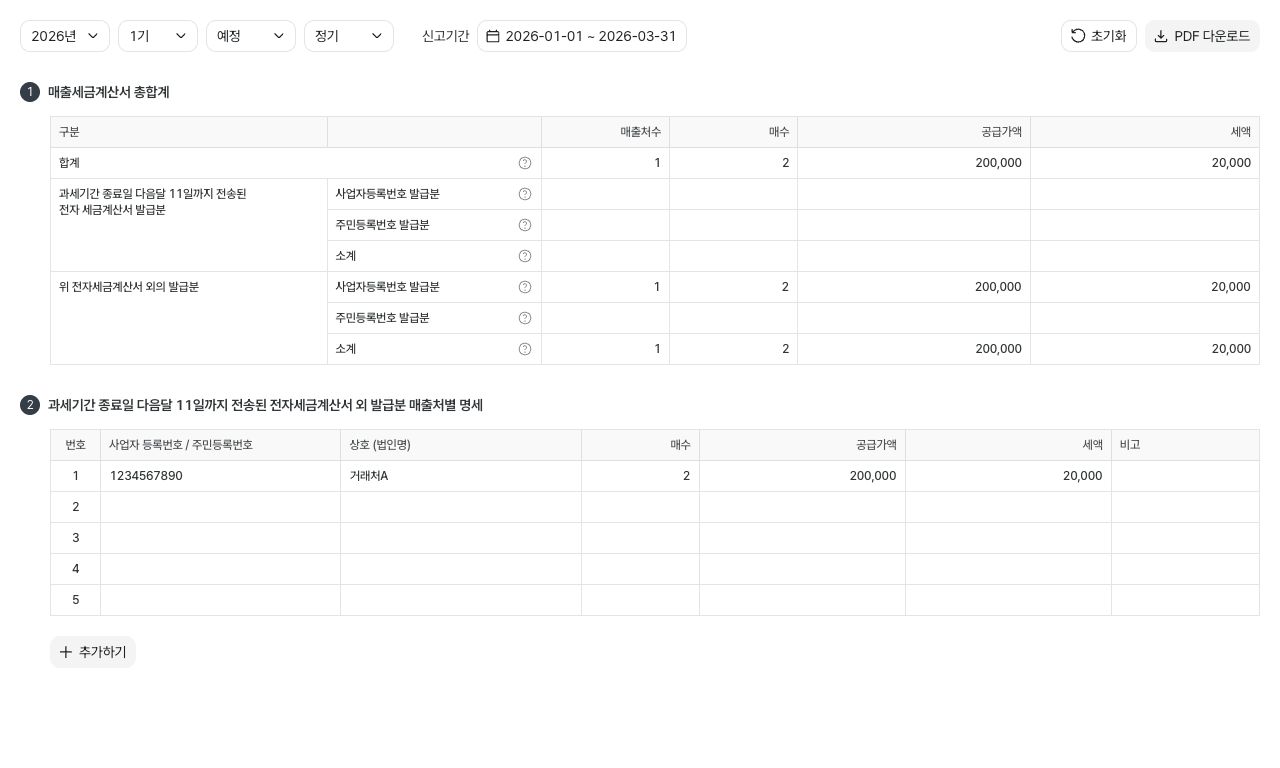Select the 사업자 등록번호 cell 1234567890
Screen dimensions: 1280x768
220,476
